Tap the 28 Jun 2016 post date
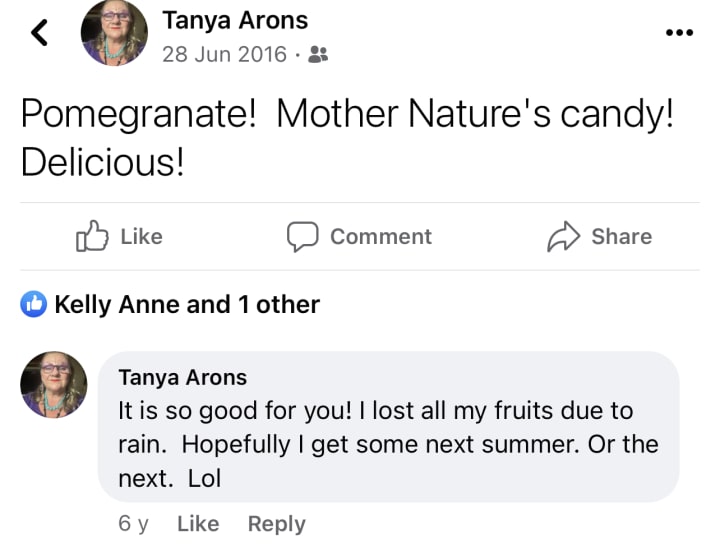This screenshot has height=548, width=720. [x=224, y=54]
